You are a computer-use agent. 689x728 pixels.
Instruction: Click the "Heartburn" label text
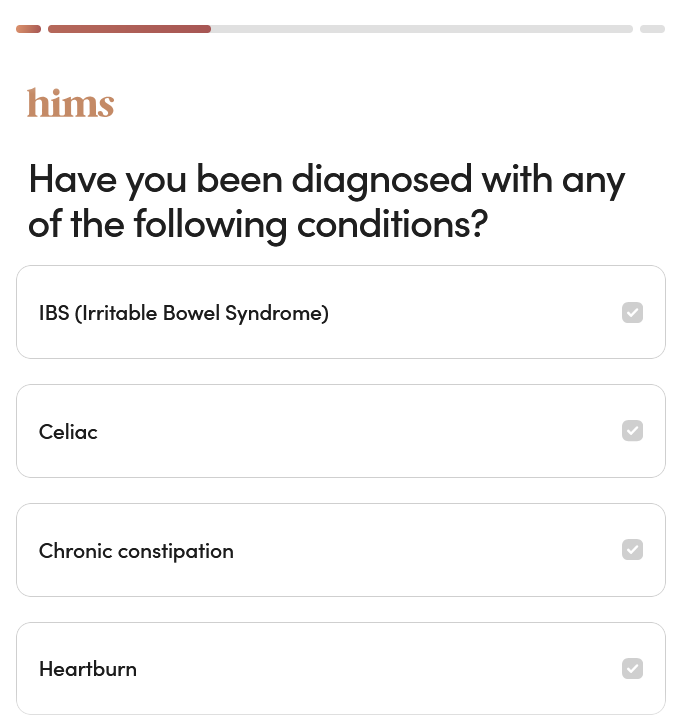pos(88,669)
